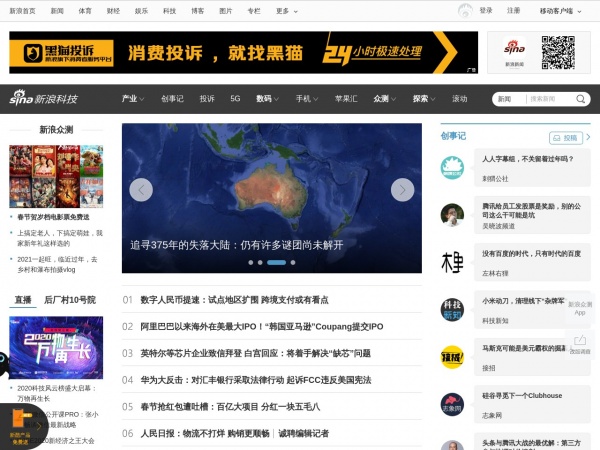Go to next carousel slide arrow
Screen dimensions: 600x450
click(x=402, y=190)
